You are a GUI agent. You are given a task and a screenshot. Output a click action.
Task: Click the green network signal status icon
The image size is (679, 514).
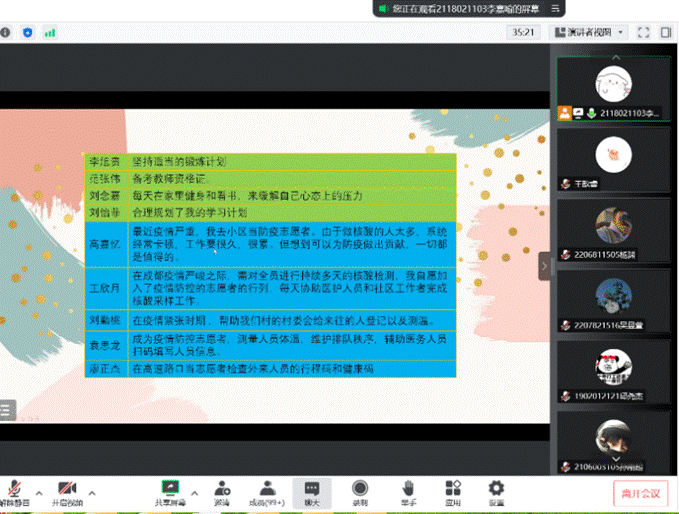click(49, 32)
